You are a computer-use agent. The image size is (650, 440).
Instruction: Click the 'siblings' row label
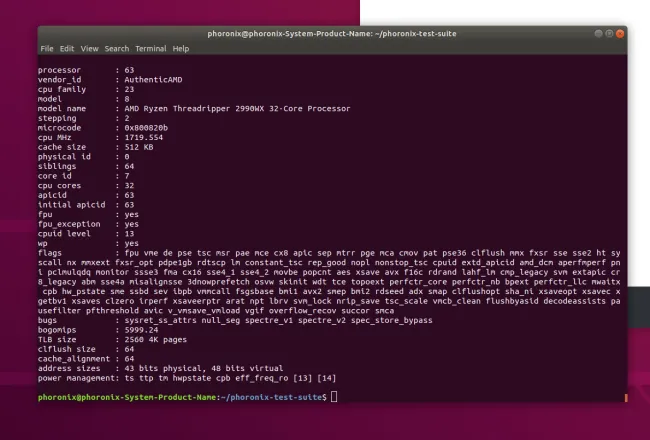click(x=57, y=166)
